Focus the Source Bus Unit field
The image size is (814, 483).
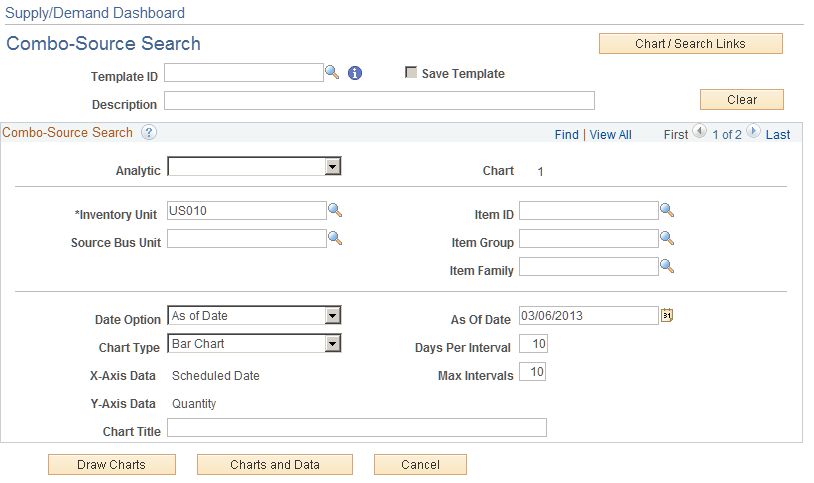pos(247,238)
